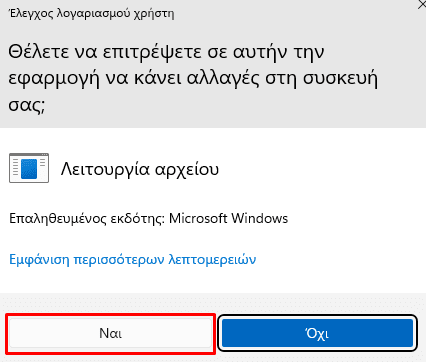The height and width of the screenshot is (362, 426).
Task: Confirm elevation with the Ναι option
Action: pos(111,333)
